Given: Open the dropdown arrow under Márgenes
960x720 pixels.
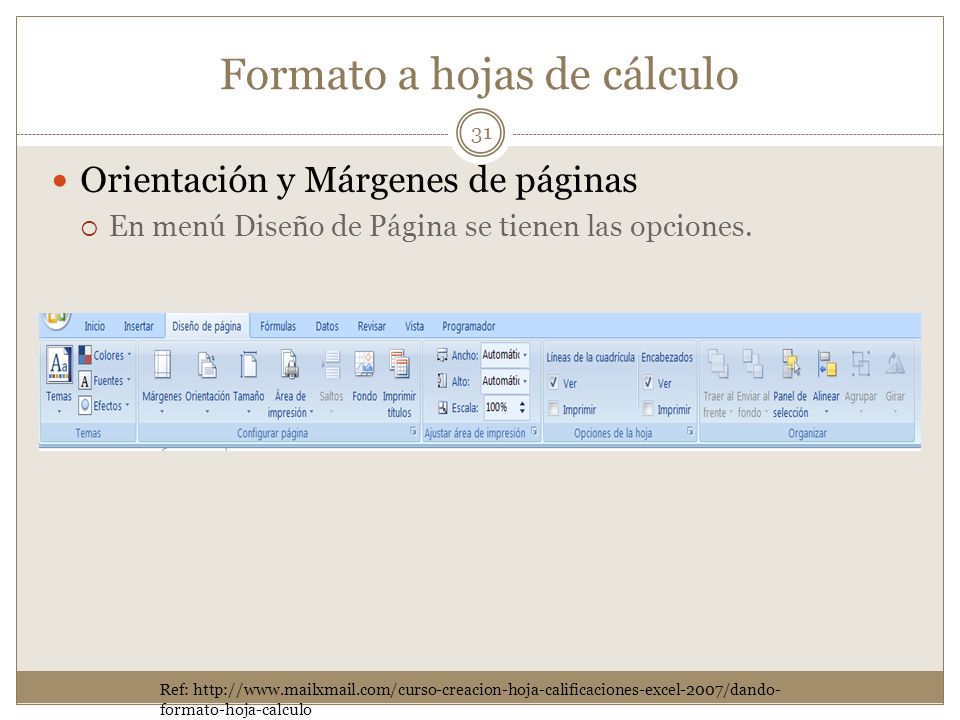Looking at the screenshot, I should [x=162, y=411].
